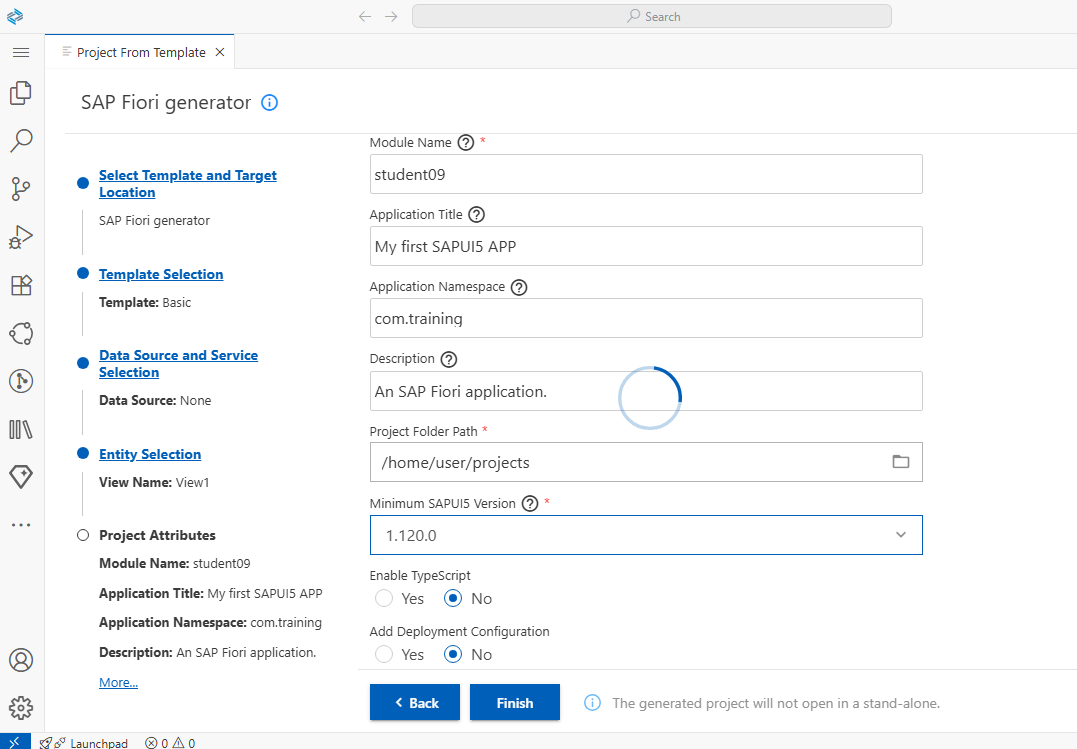Viewport: 1077px width, 749px height.
Task: Open the circular graph sidebar icon
Action: [21, 333]
